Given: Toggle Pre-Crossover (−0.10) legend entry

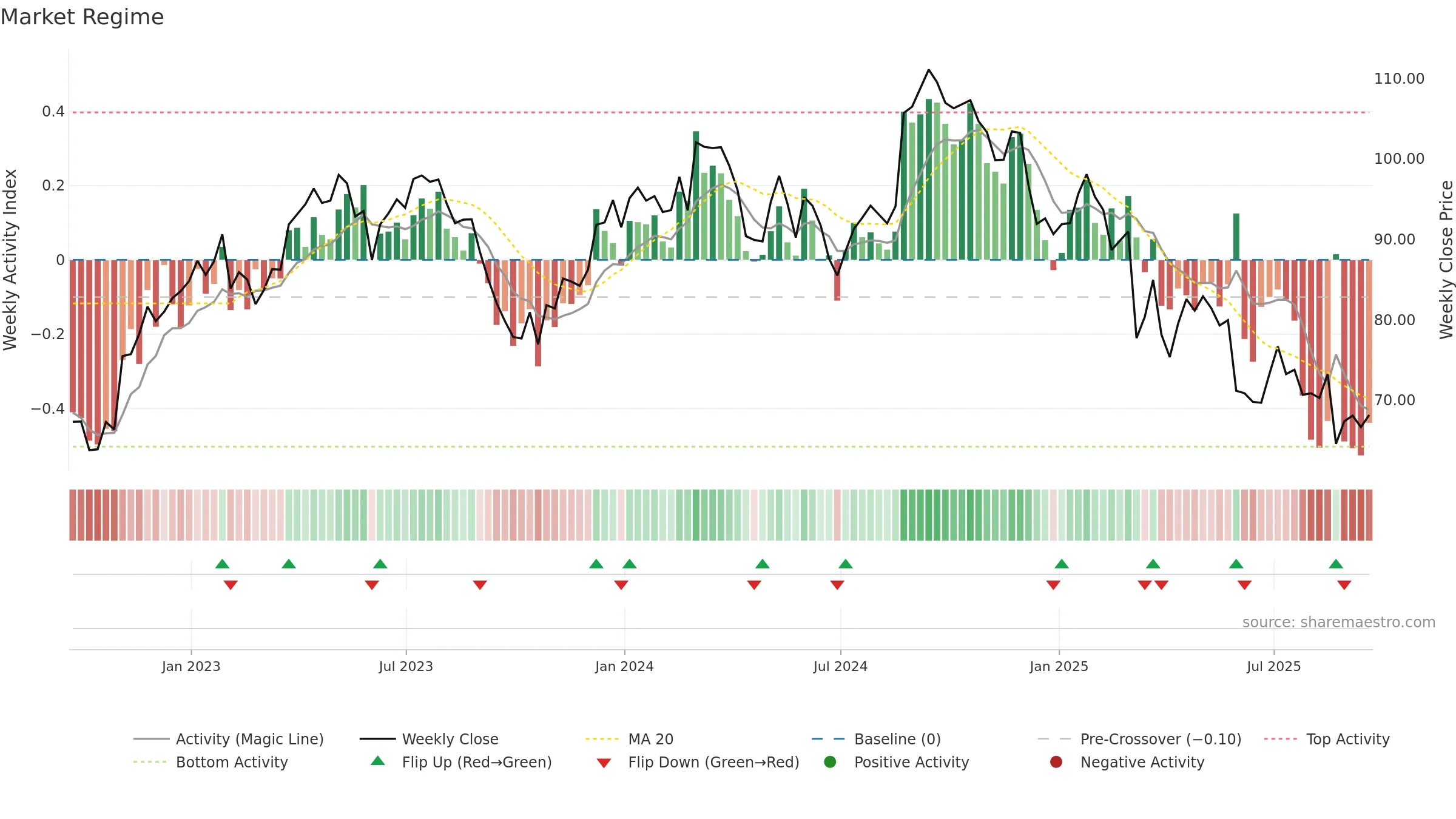Looking at the screenshot, I should click(x=1139, y=739).
